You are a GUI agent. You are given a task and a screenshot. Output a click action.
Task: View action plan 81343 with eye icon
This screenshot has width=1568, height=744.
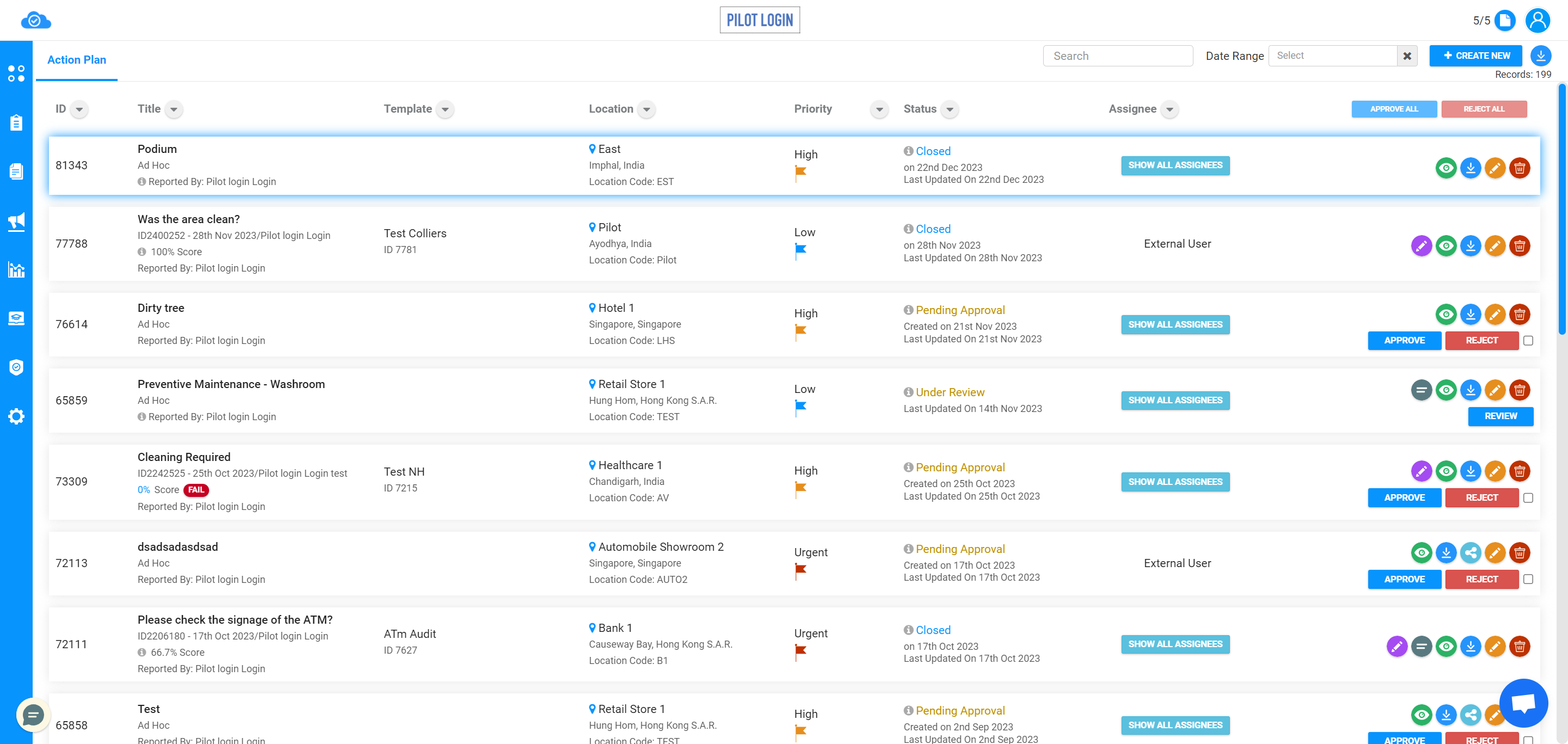[x=1445, y=168]
